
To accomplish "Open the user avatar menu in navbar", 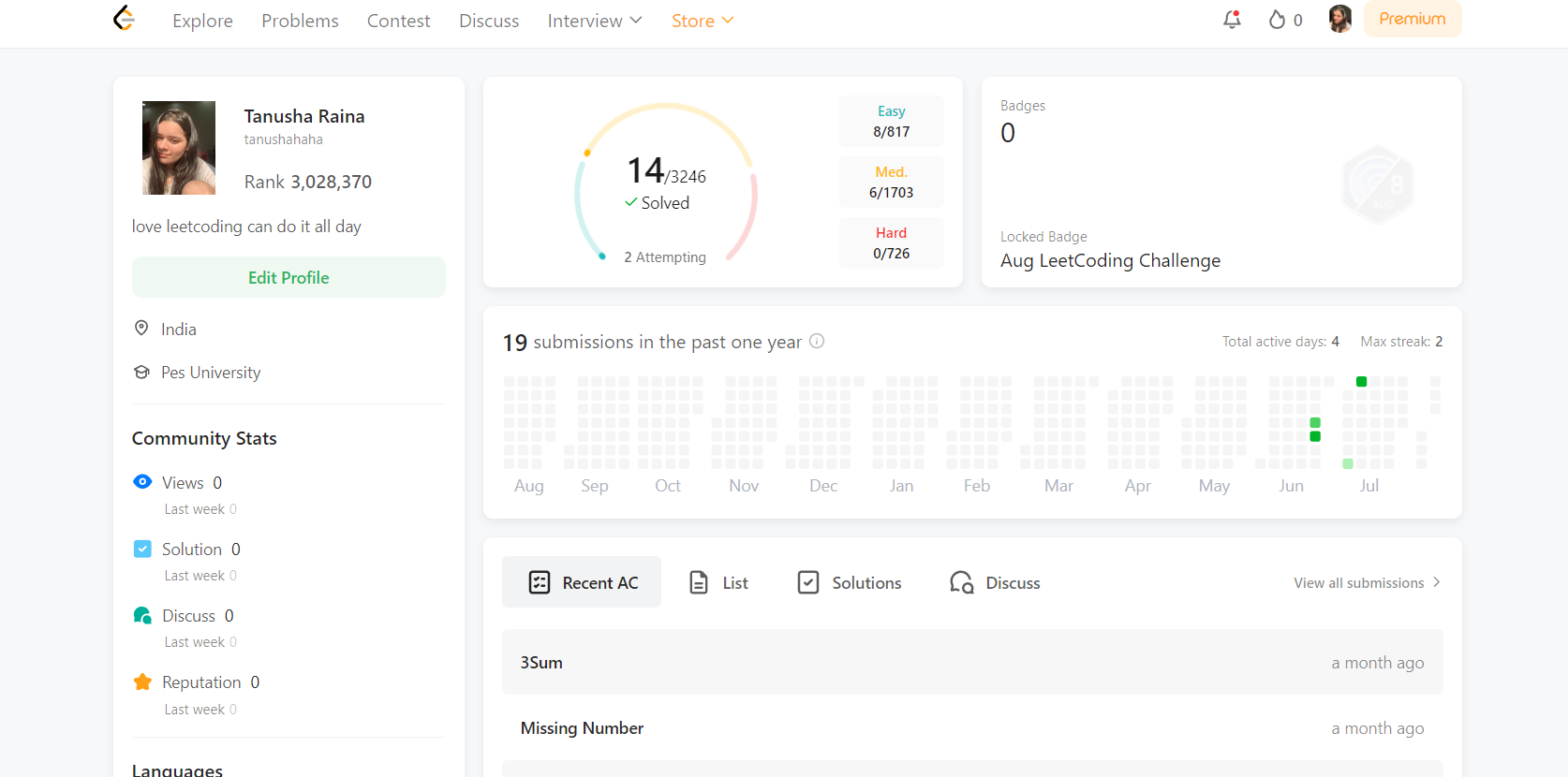I will coord(1340,19).
